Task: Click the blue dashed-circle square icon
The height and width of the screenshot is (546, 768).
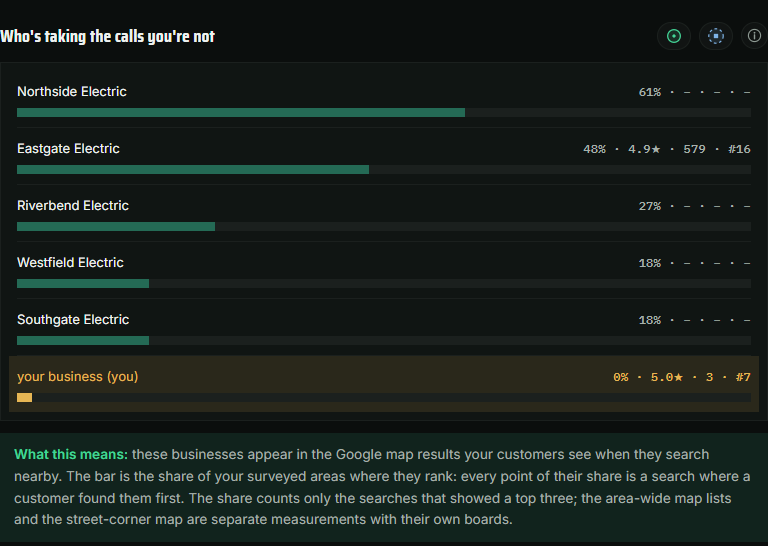Action: (x=716, y=36)
